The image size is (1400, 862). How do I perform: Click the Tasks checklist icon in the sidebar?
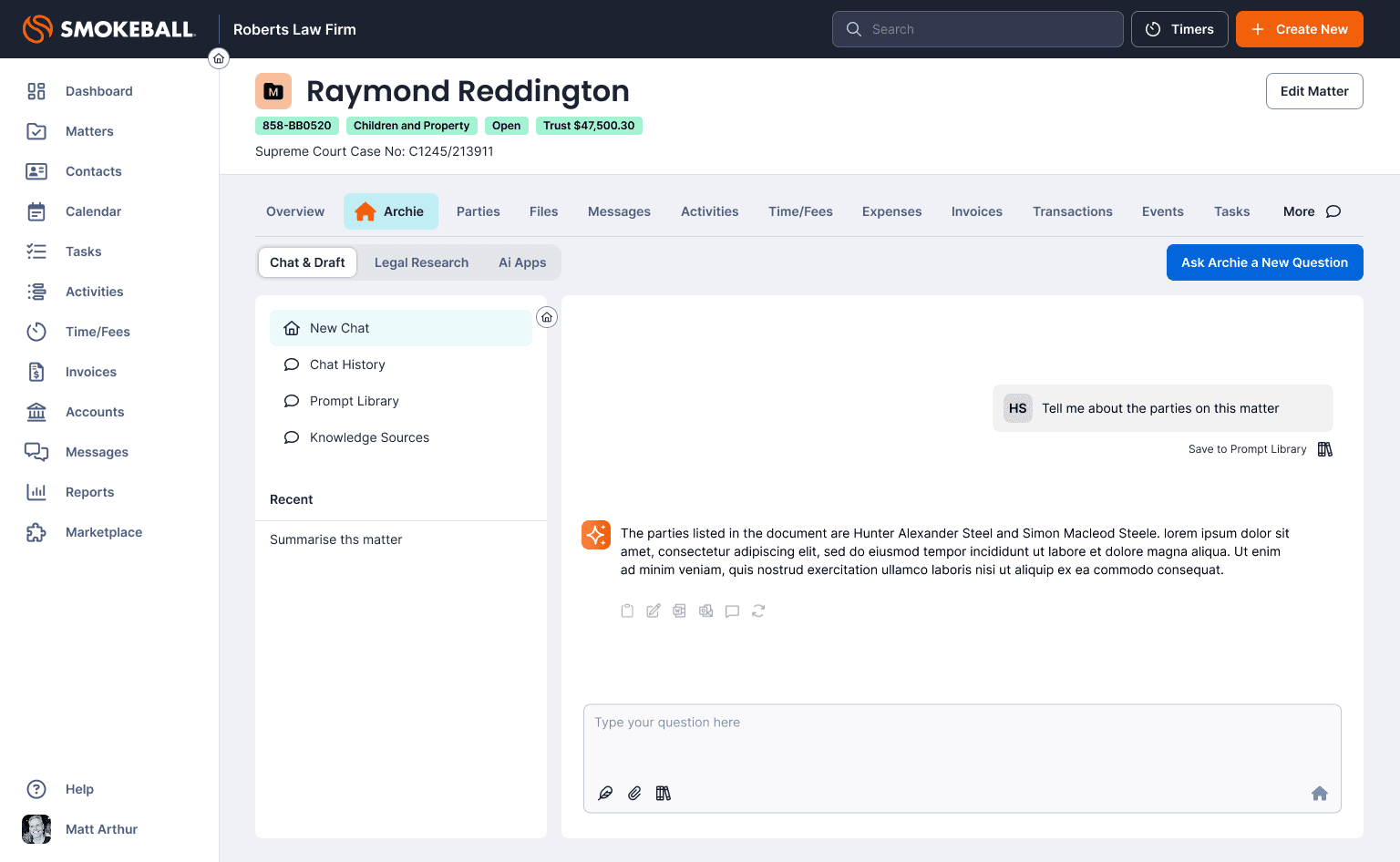pos(36,251)
